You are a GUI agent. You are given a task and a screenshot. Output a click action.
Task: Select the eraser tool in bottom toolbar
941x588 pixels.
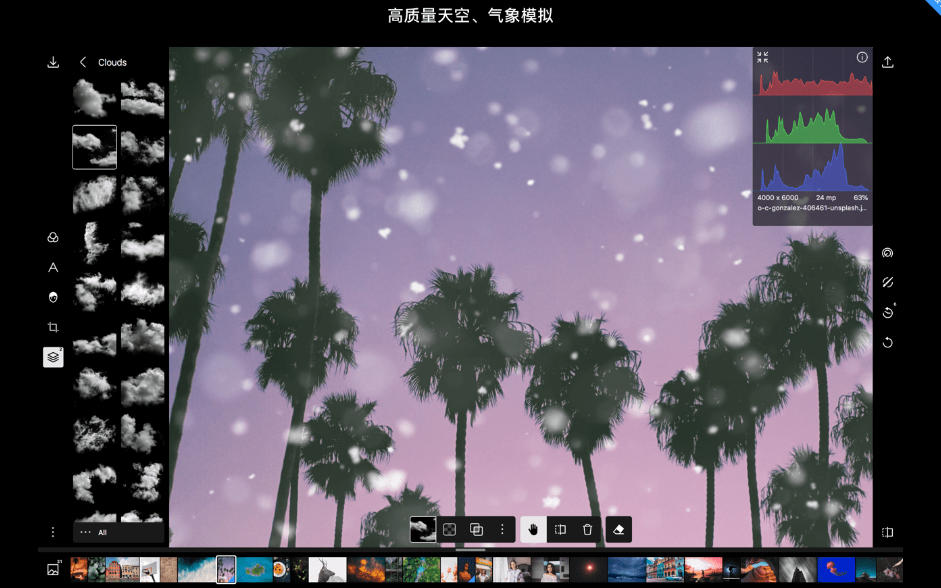(618, 530)
